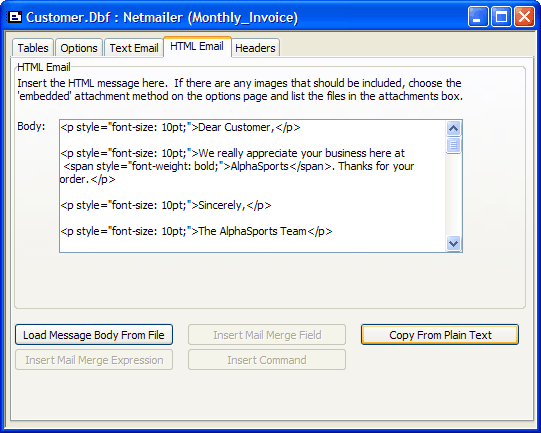This screenshot has height=433, width=541.
Task: Click the Body scrollbar track below thumb
Action: [x=453, y=194]
